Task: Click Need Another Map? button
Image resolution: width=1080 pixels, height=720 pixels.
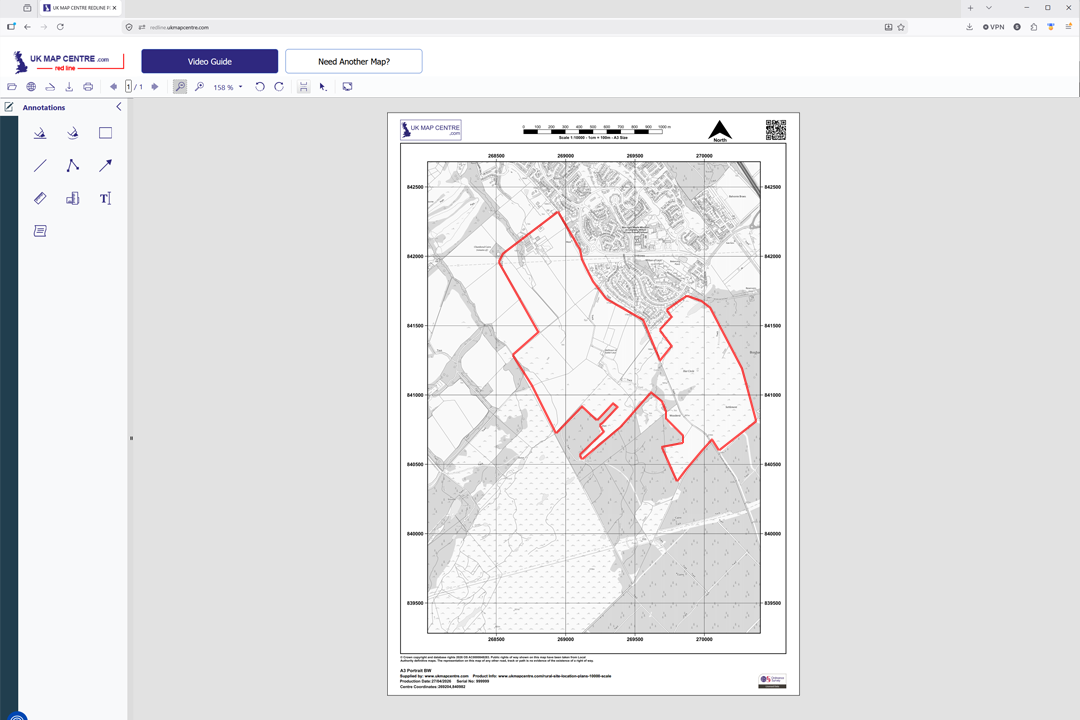Action: (355, 61)
